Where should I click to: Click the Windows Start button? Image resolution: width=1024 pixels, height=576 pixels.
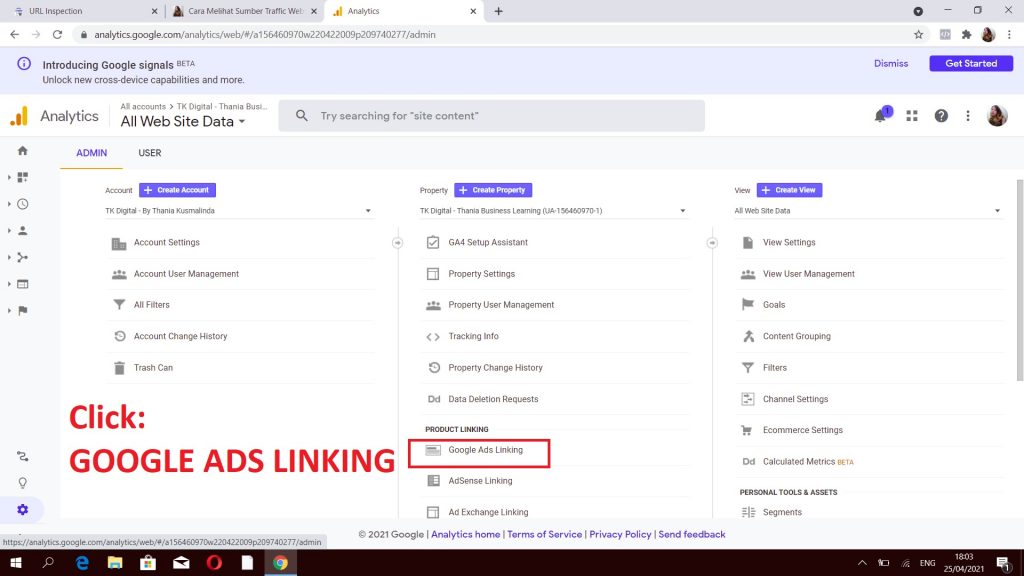click(16, 563)
